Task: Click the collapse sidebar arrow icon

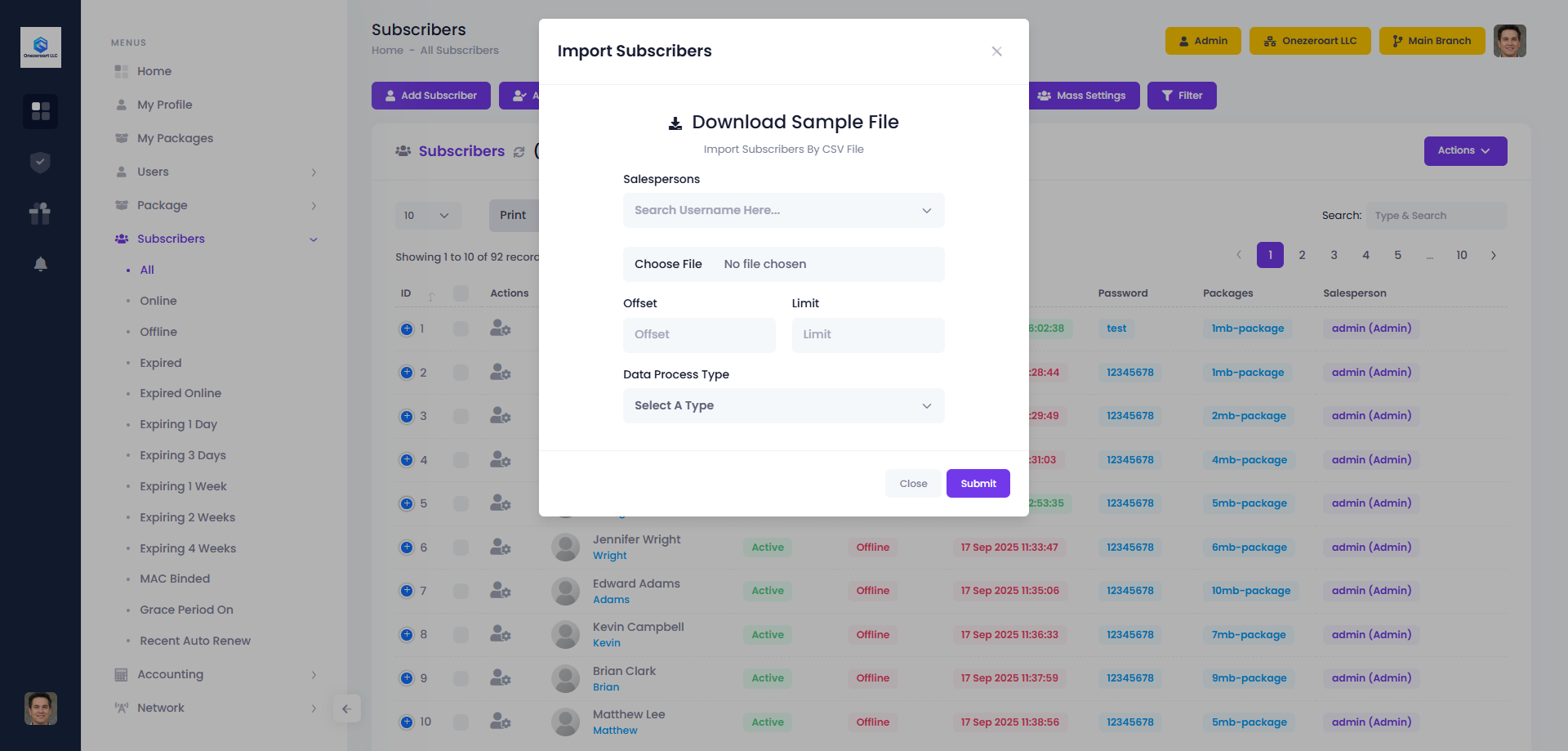Action: point(346,709)
